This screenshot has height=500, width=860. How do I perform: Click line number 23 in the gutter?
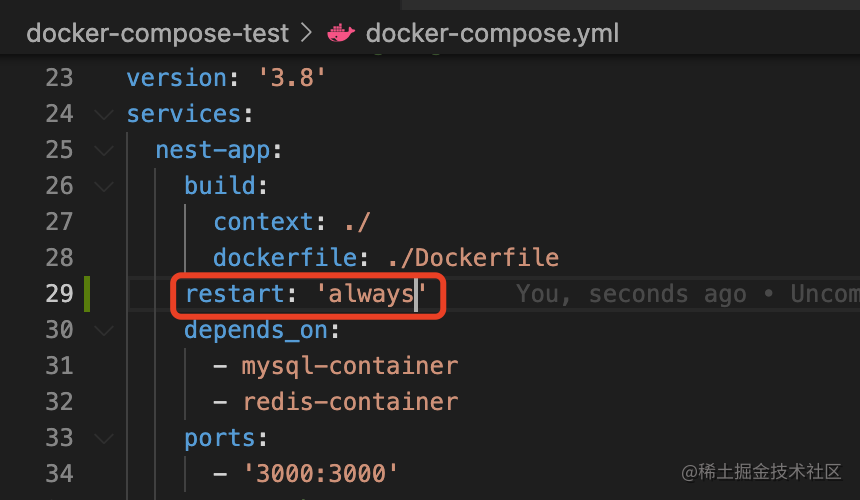(59, 78)
